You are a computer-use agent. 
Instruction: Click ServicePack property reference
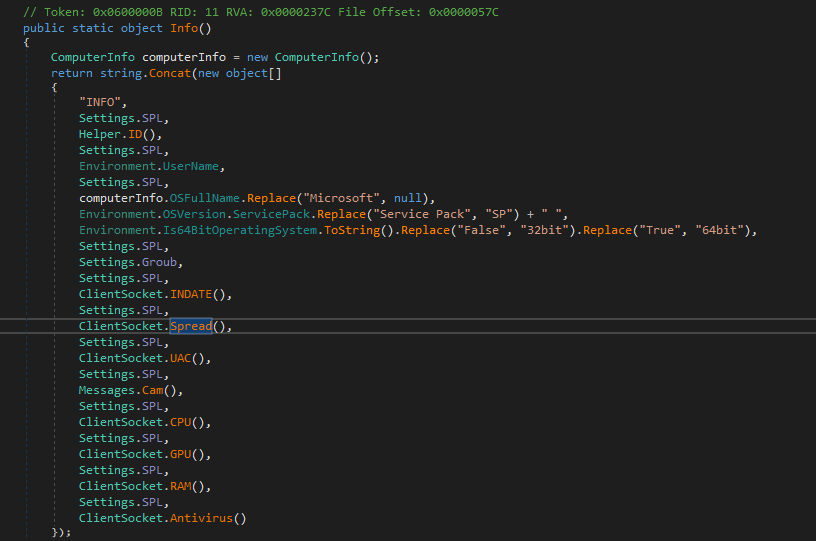[x=271, y=214]
